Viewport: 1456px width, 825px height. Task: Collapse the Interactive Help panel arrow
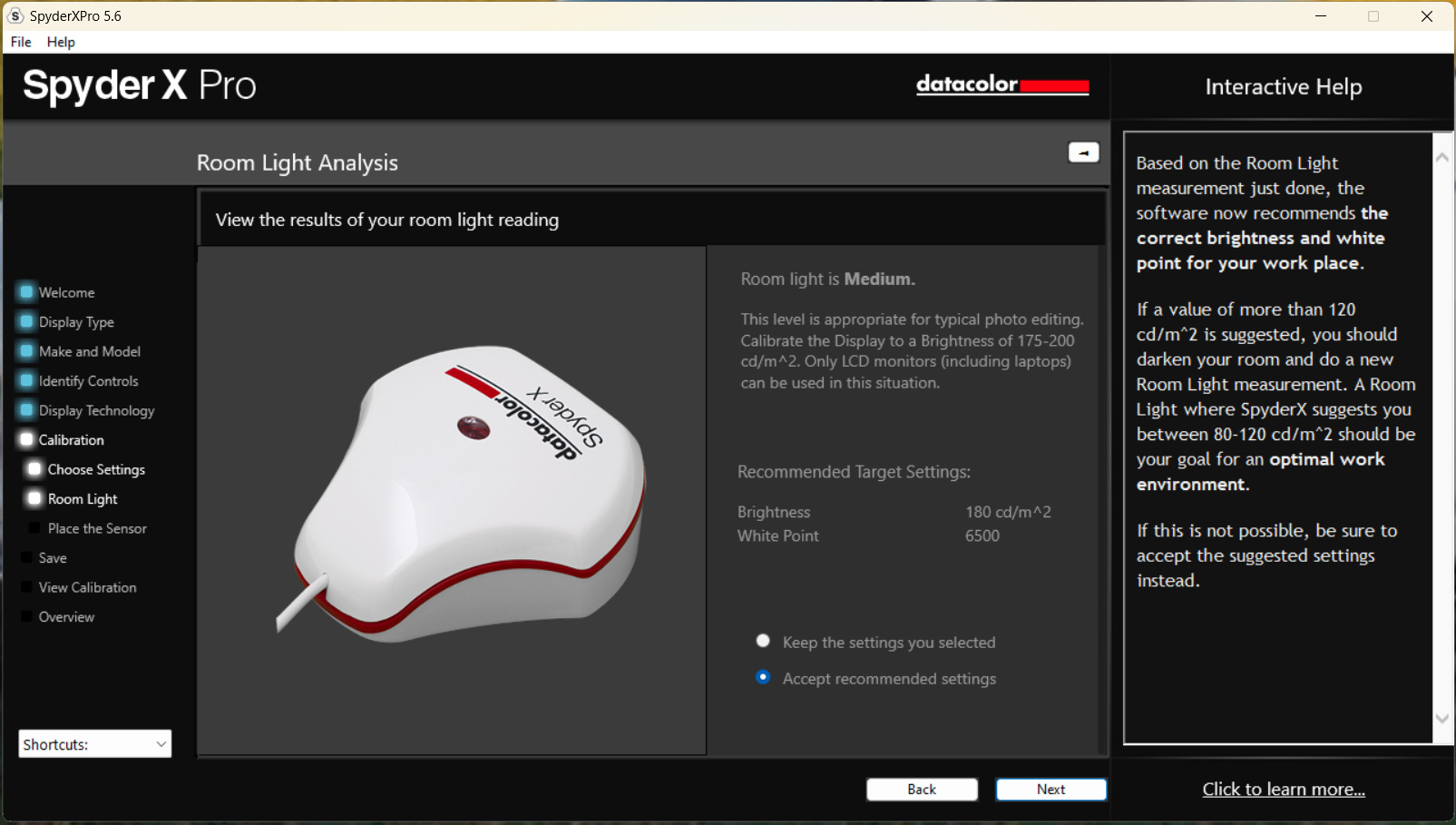[1083, 152]
